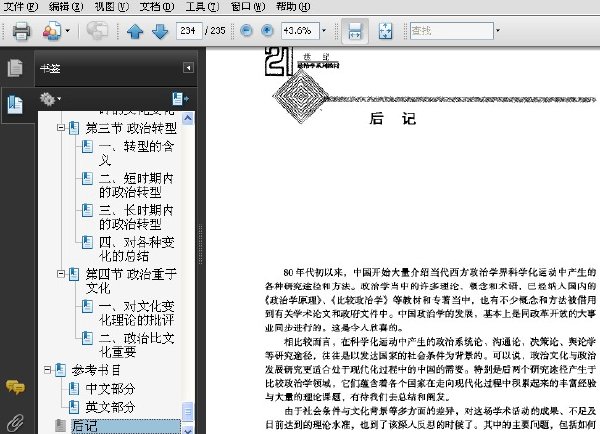Open the 编辑(E) menu
600x434 pixels.
(x=66, y=6)
